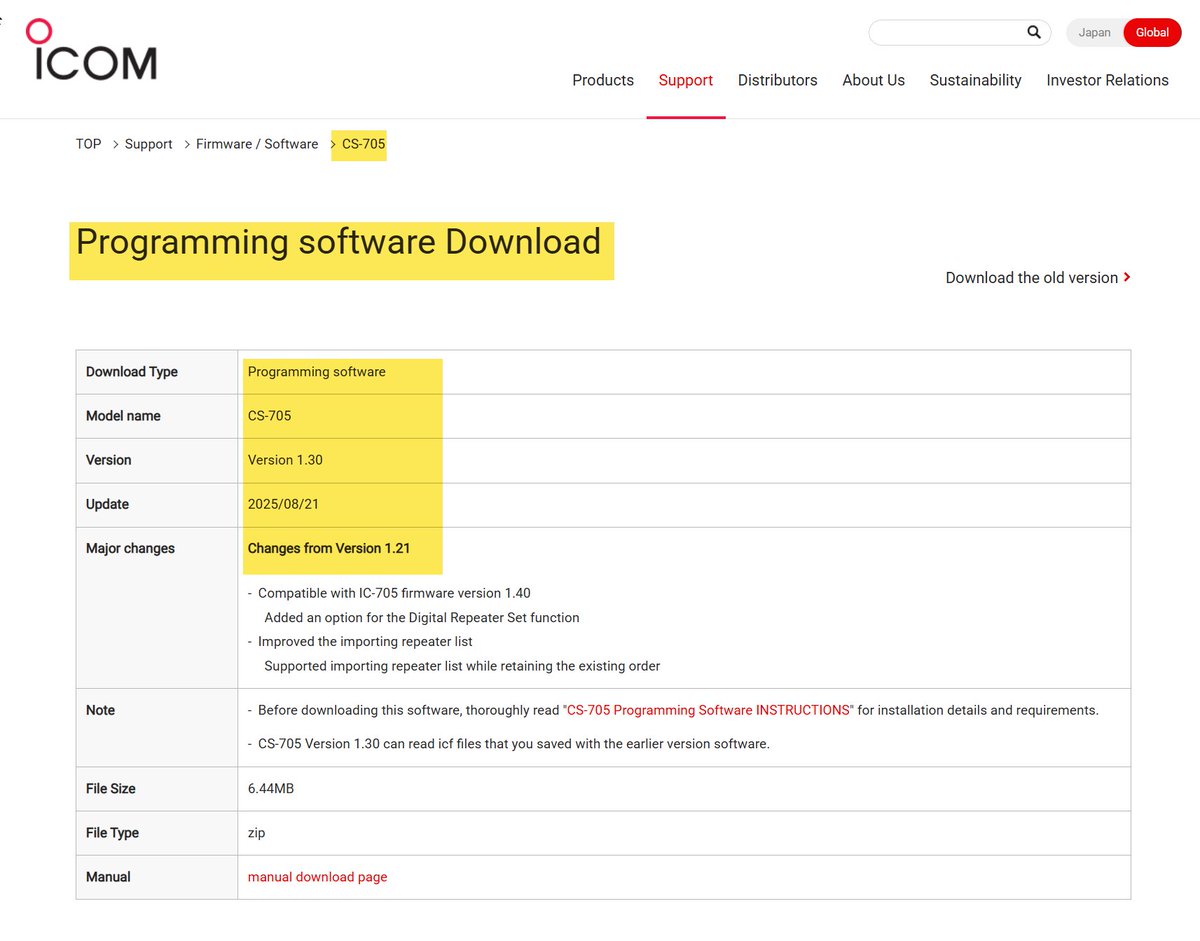Open the Products menu

[x=603, y=80]
